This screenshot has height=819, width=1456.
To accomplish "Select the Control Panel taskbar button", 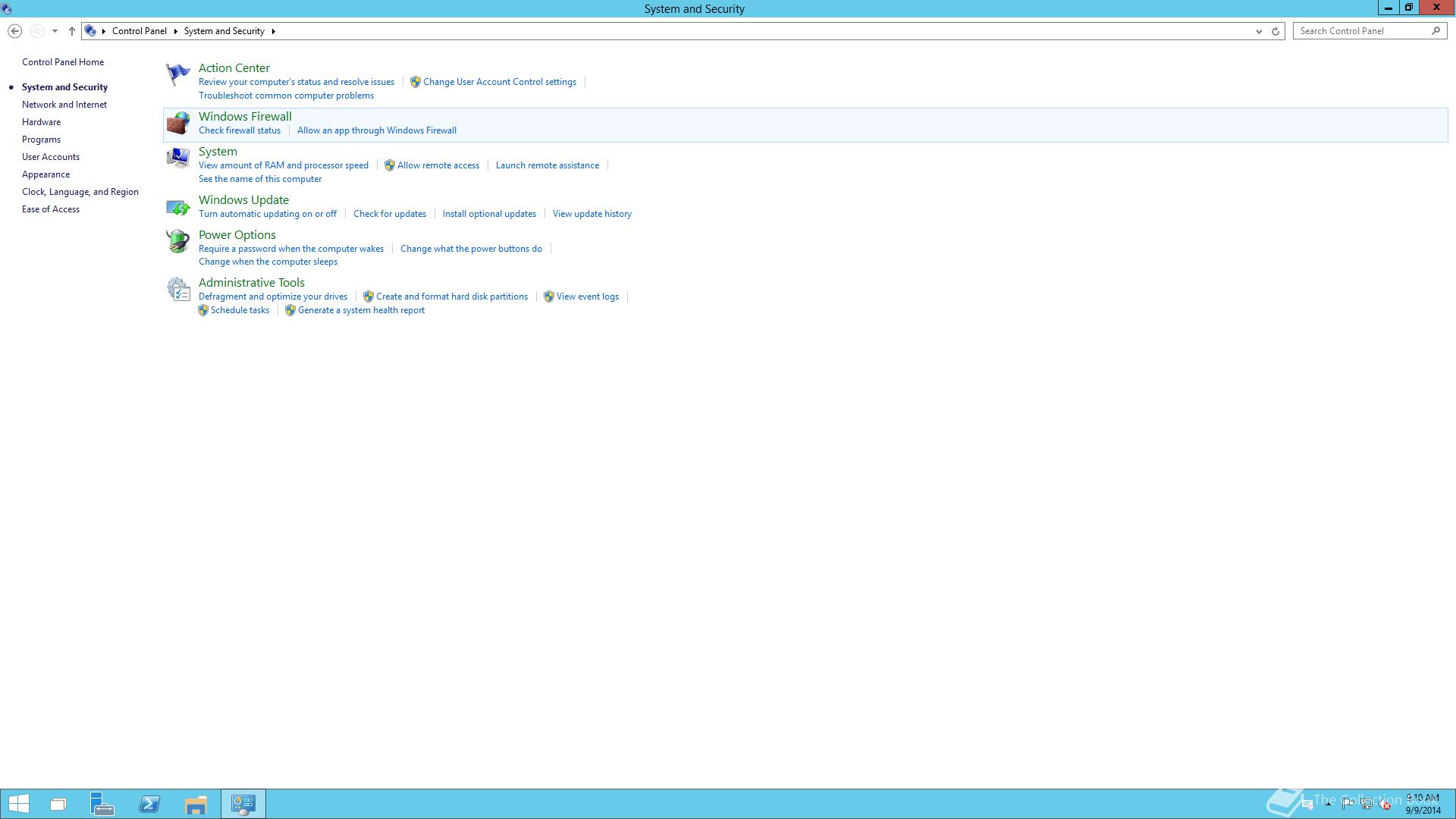I will [x=243, y=804].
